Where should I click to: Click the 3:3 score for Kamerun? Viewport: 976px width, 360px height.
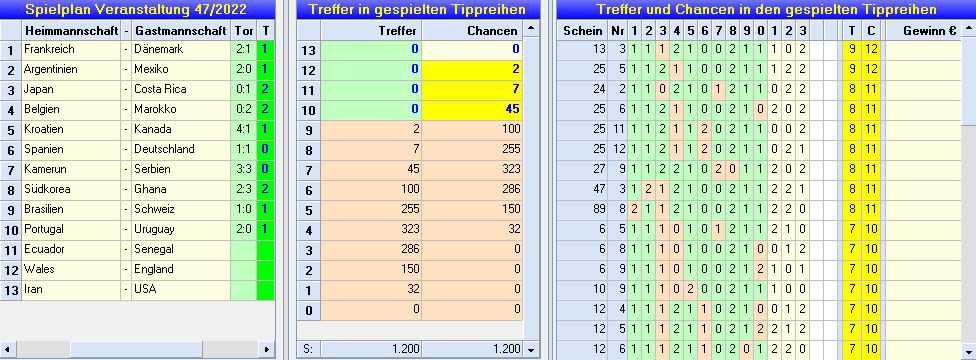(243, 169)
